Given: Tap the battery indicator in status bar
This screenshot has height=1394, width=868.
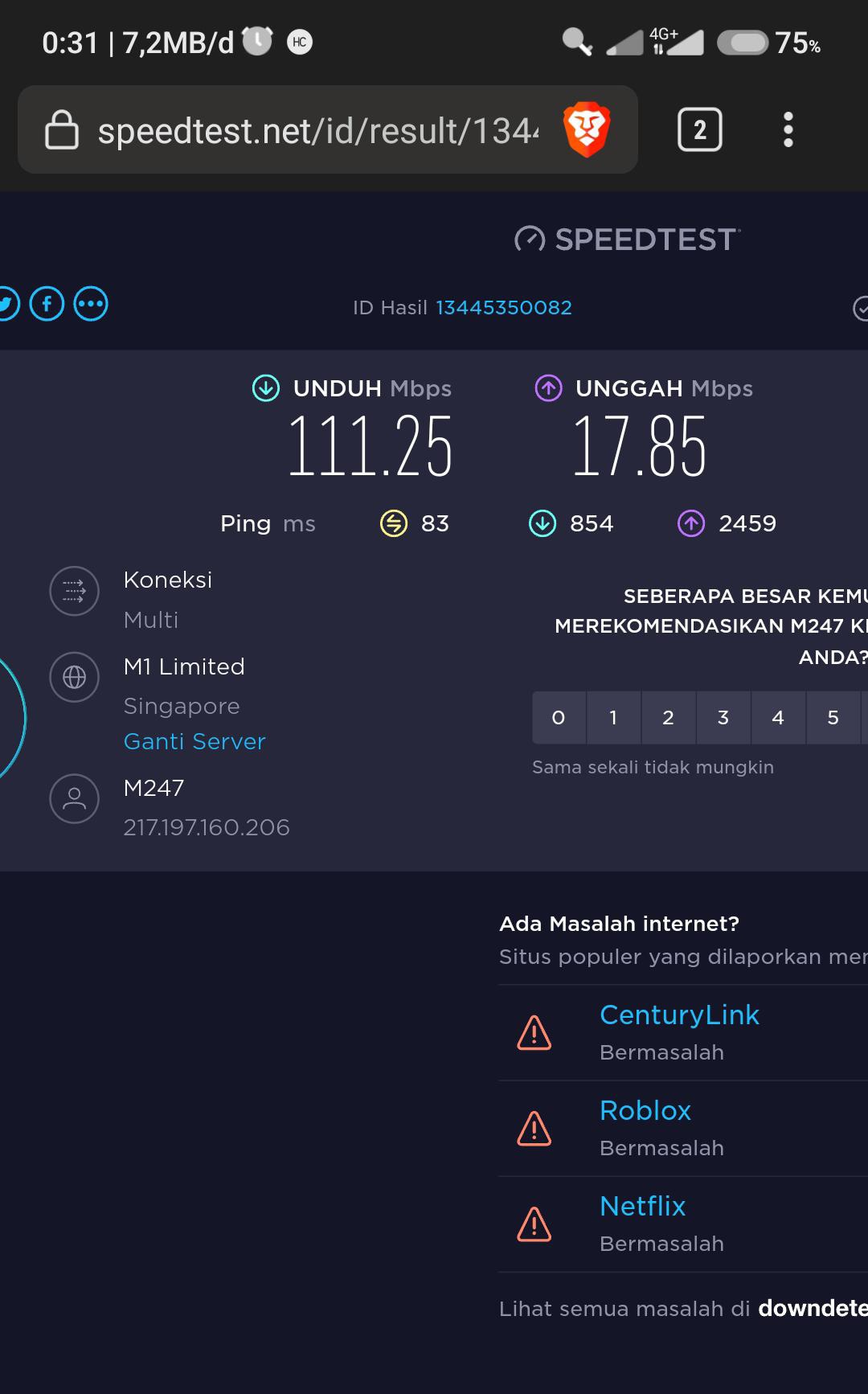Looking at the screenshot, I should coord(743,43).
